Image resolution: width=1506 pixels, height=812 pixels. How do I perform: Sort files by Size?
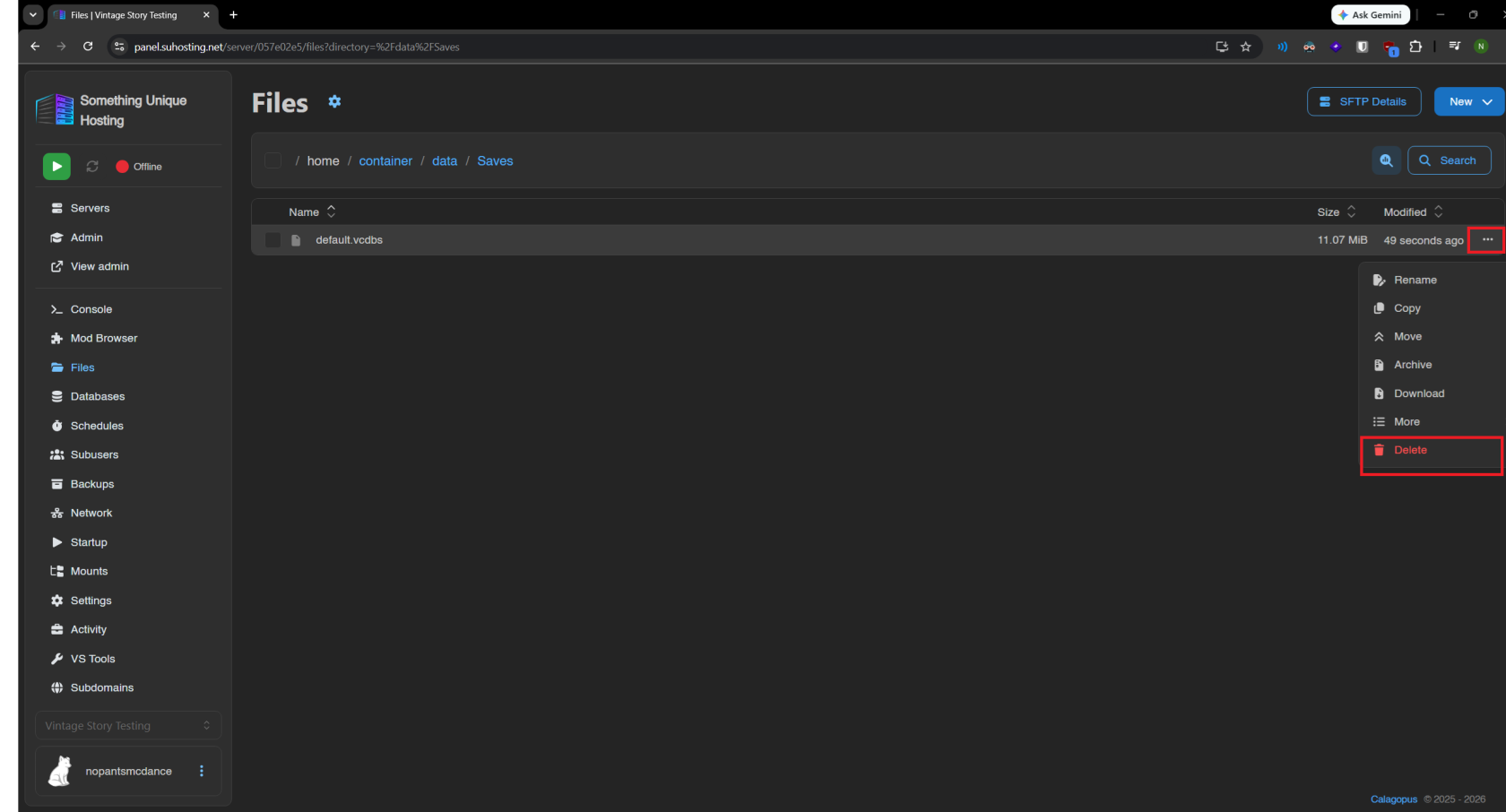click(x=1337, y=212)
